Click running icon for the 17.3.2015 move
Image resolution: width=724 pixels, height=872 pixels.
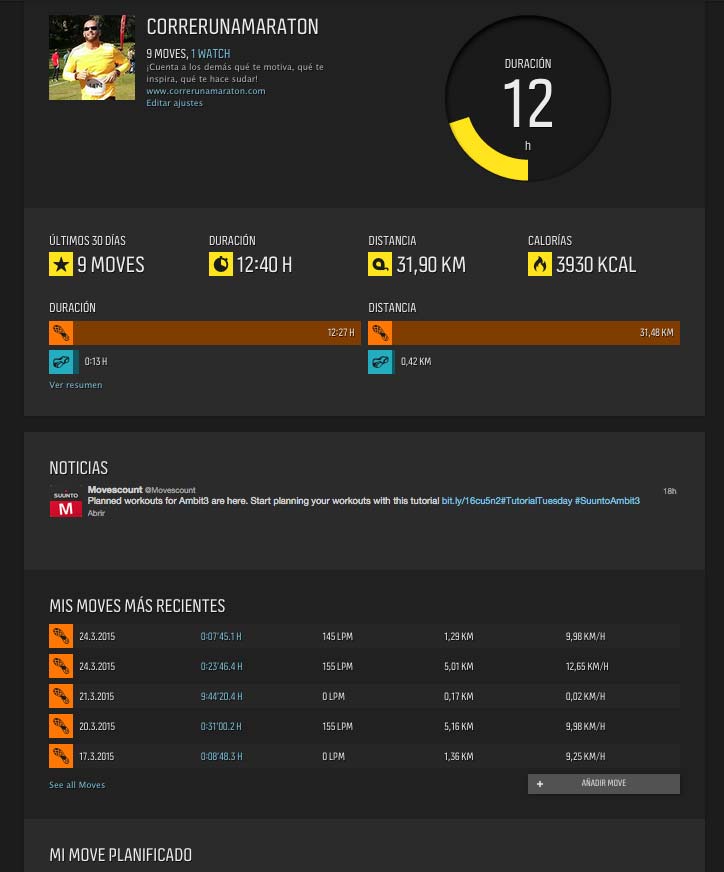coord(61,756)
